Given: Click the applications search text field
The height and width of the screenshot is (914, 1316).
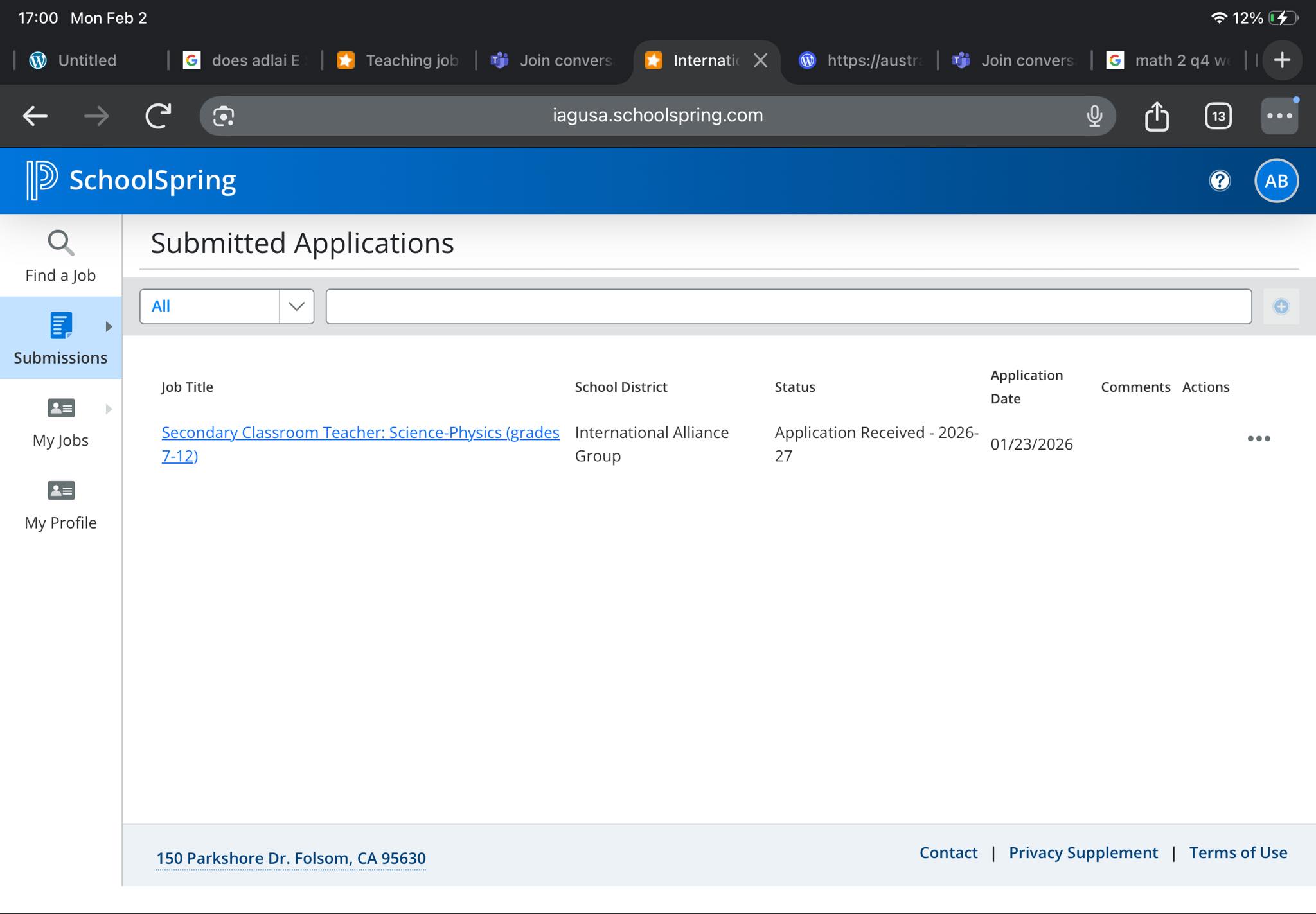Looking at the screenshot, I should (788, 306).
